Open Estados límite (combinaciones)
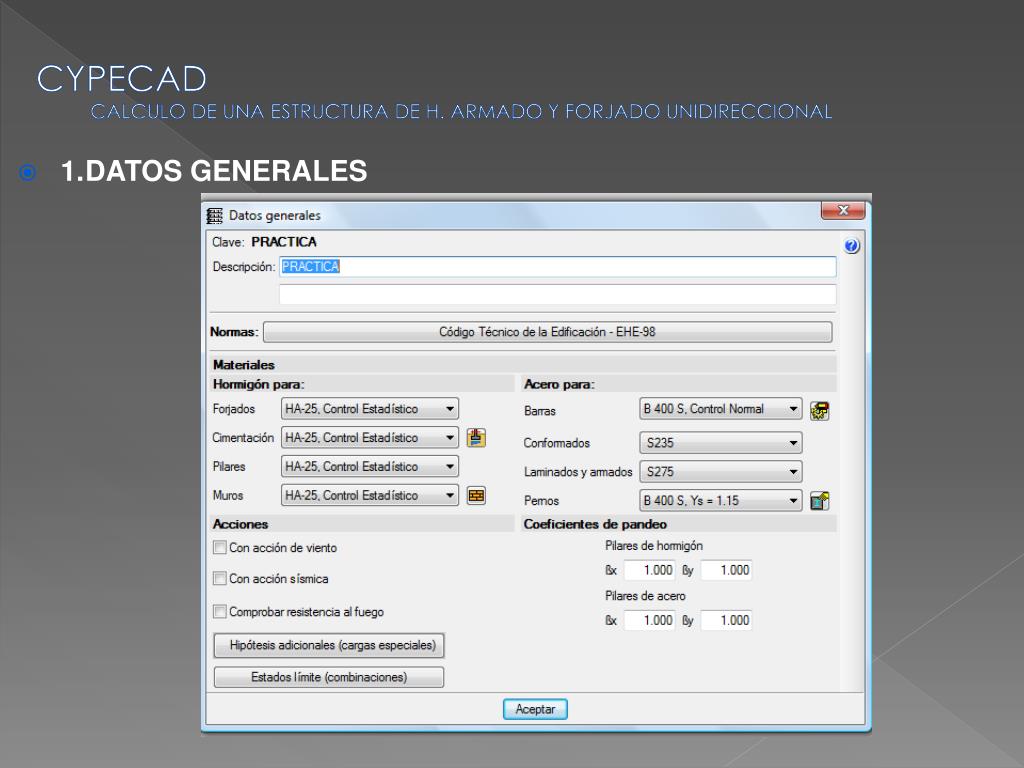 click(329, 677)
